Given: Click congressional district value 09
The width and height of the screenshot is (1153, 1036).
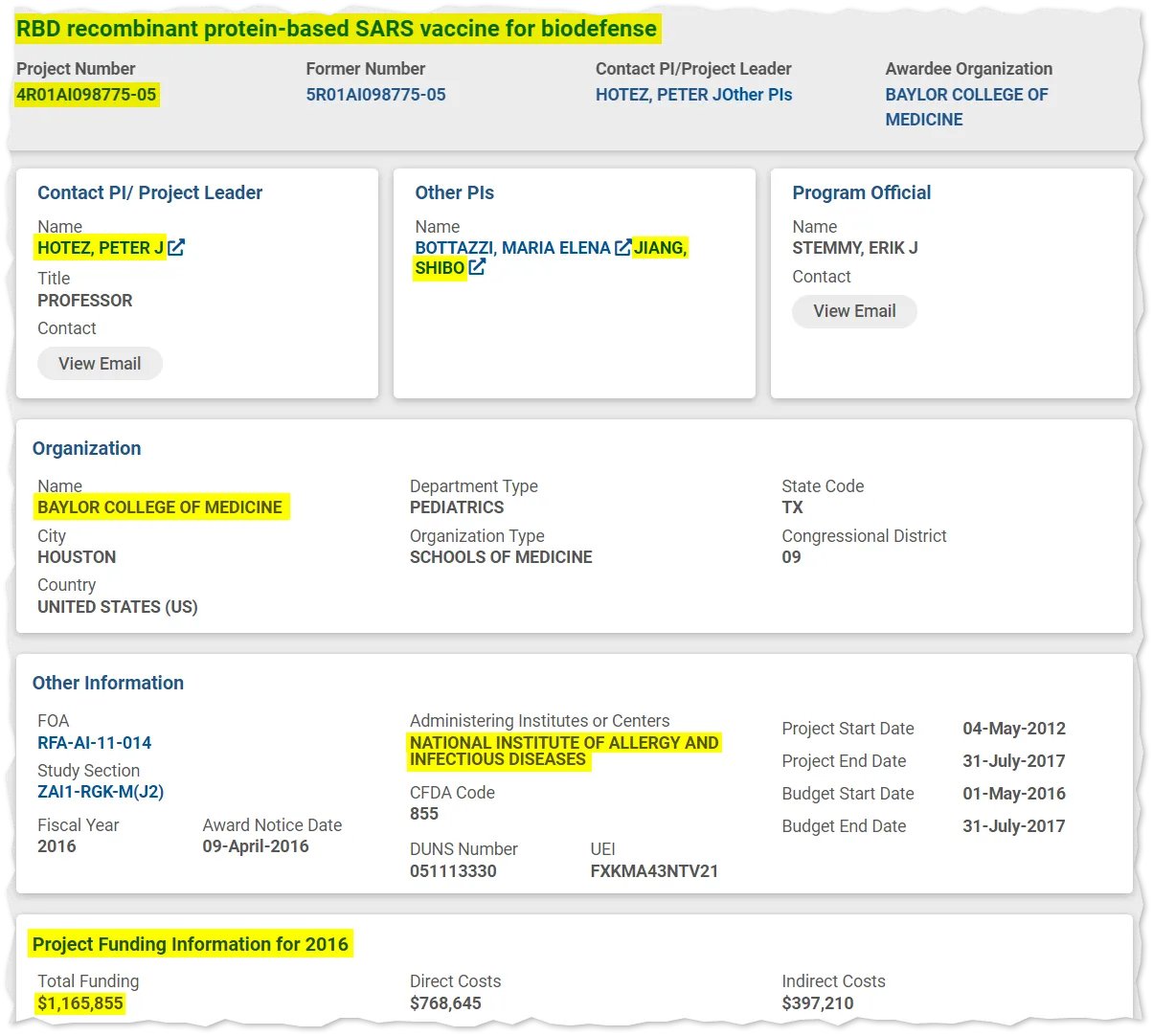Looking at the screenshot, I should [x=791, y=557].
